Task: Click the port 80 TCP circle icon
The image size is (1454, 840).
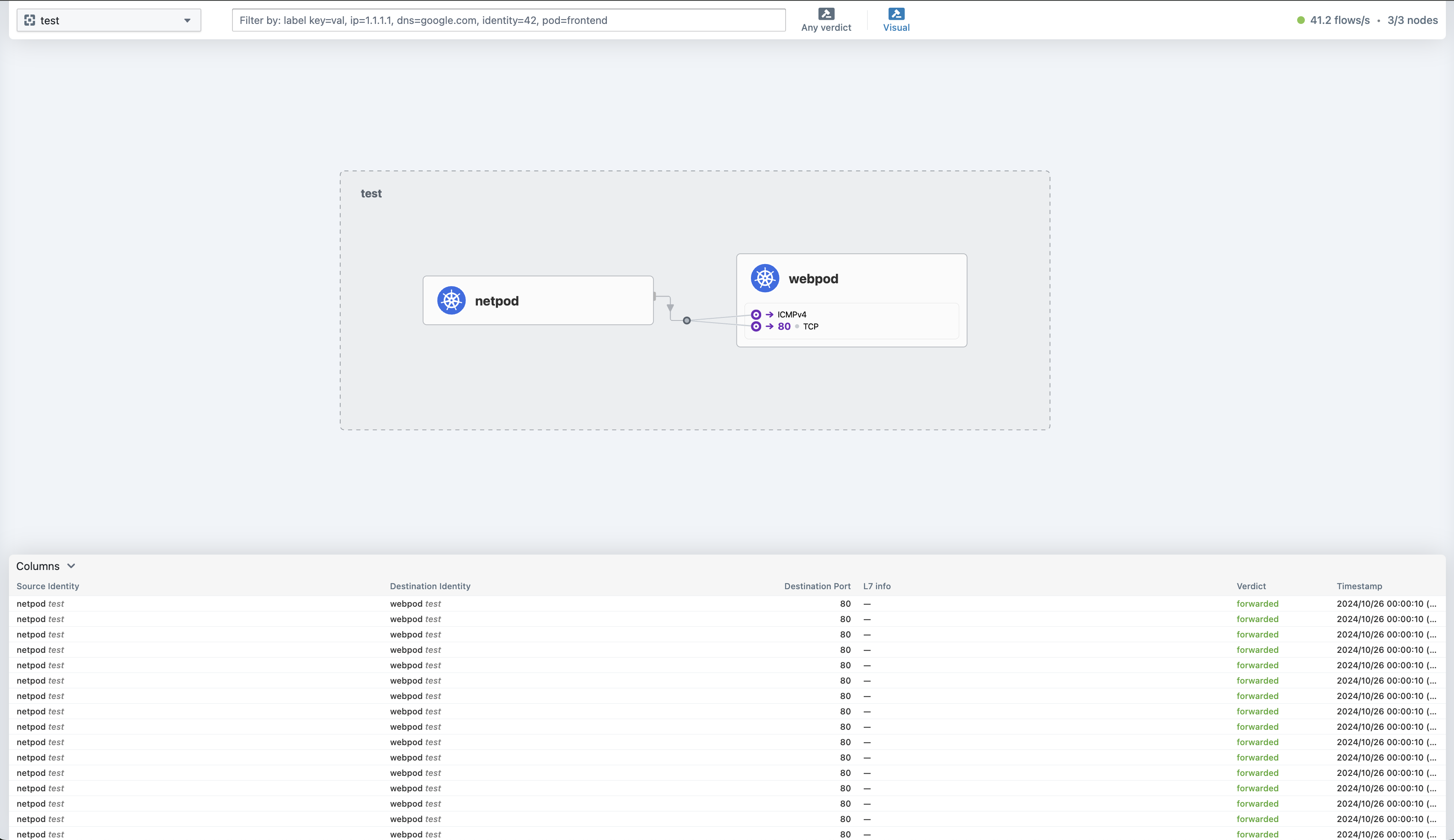Action: 756,326
